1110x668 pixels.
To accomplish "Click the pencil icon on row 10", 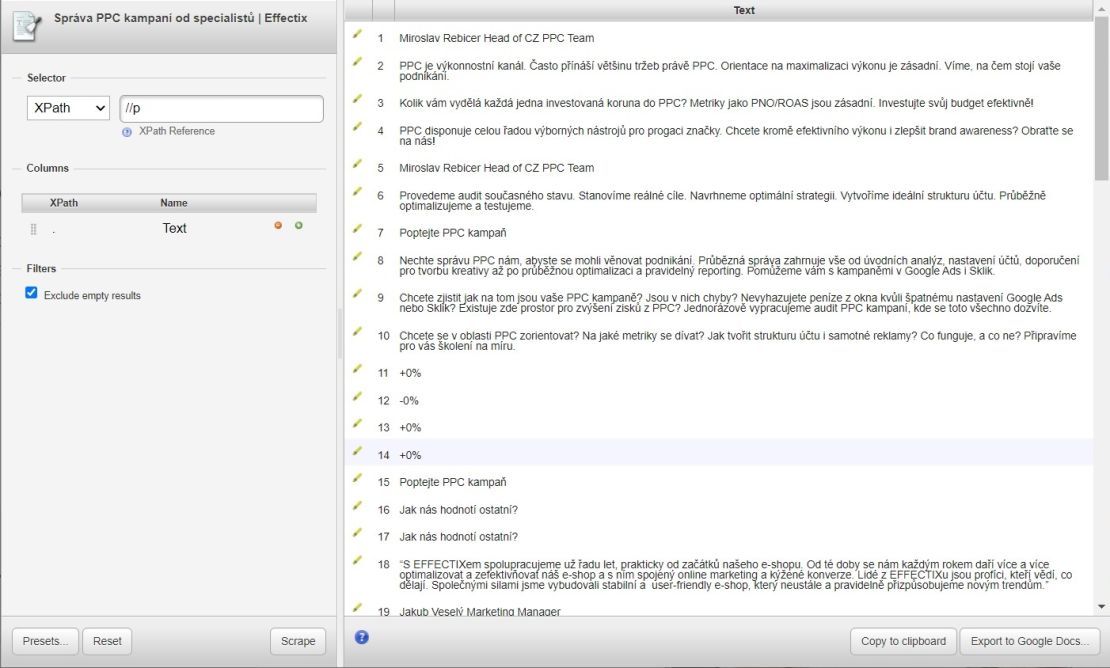I will (357, 331).
